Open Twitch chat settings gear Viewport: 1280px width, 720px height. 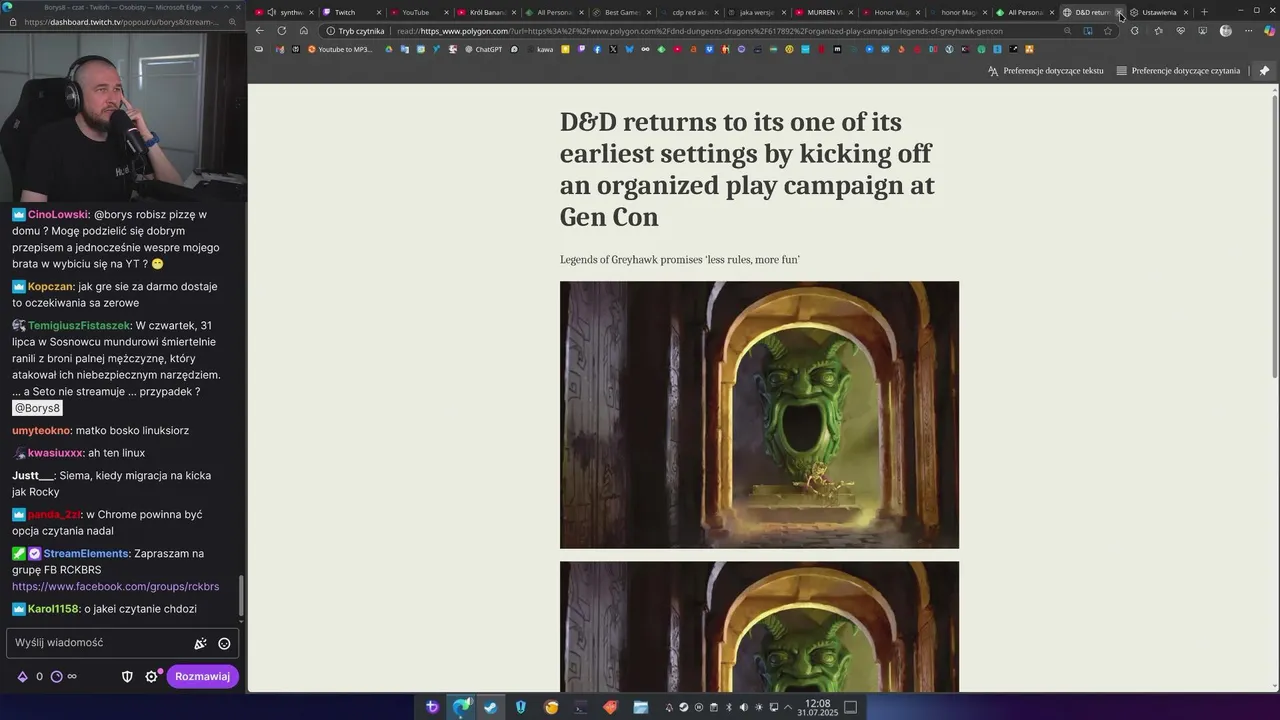click(x=152, y=677)
